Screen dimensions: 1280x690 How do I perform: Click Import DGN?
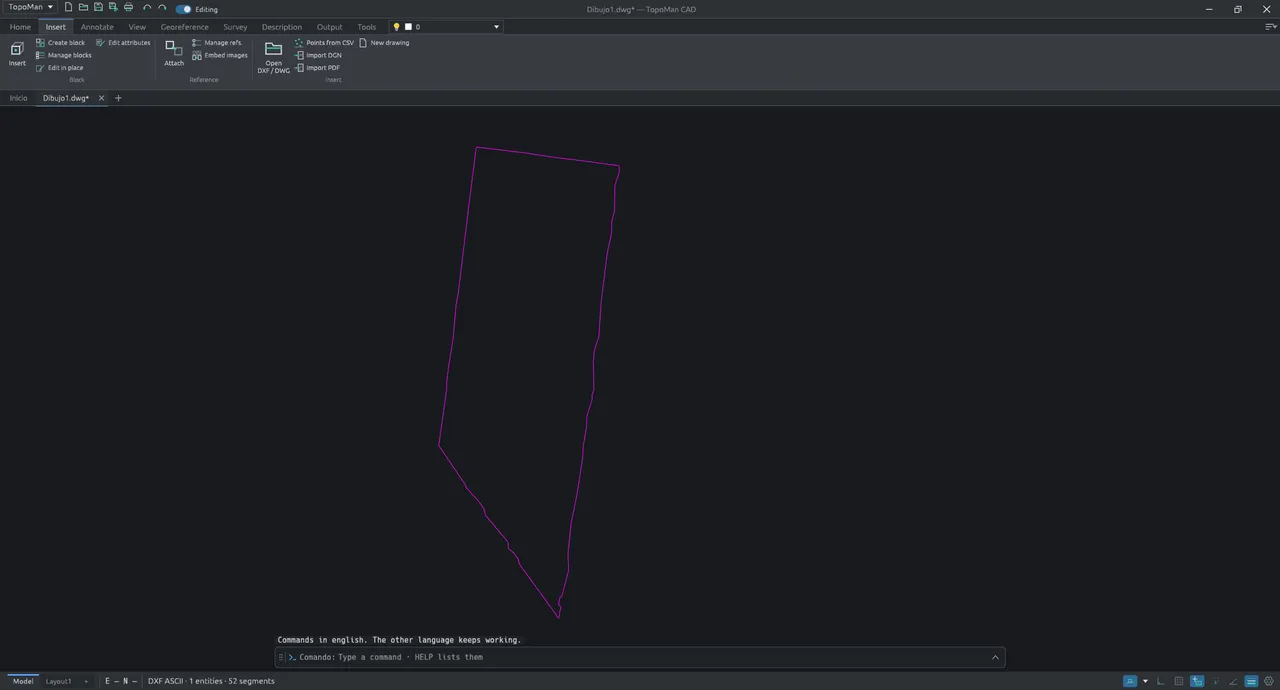click(x=318, y=55)
